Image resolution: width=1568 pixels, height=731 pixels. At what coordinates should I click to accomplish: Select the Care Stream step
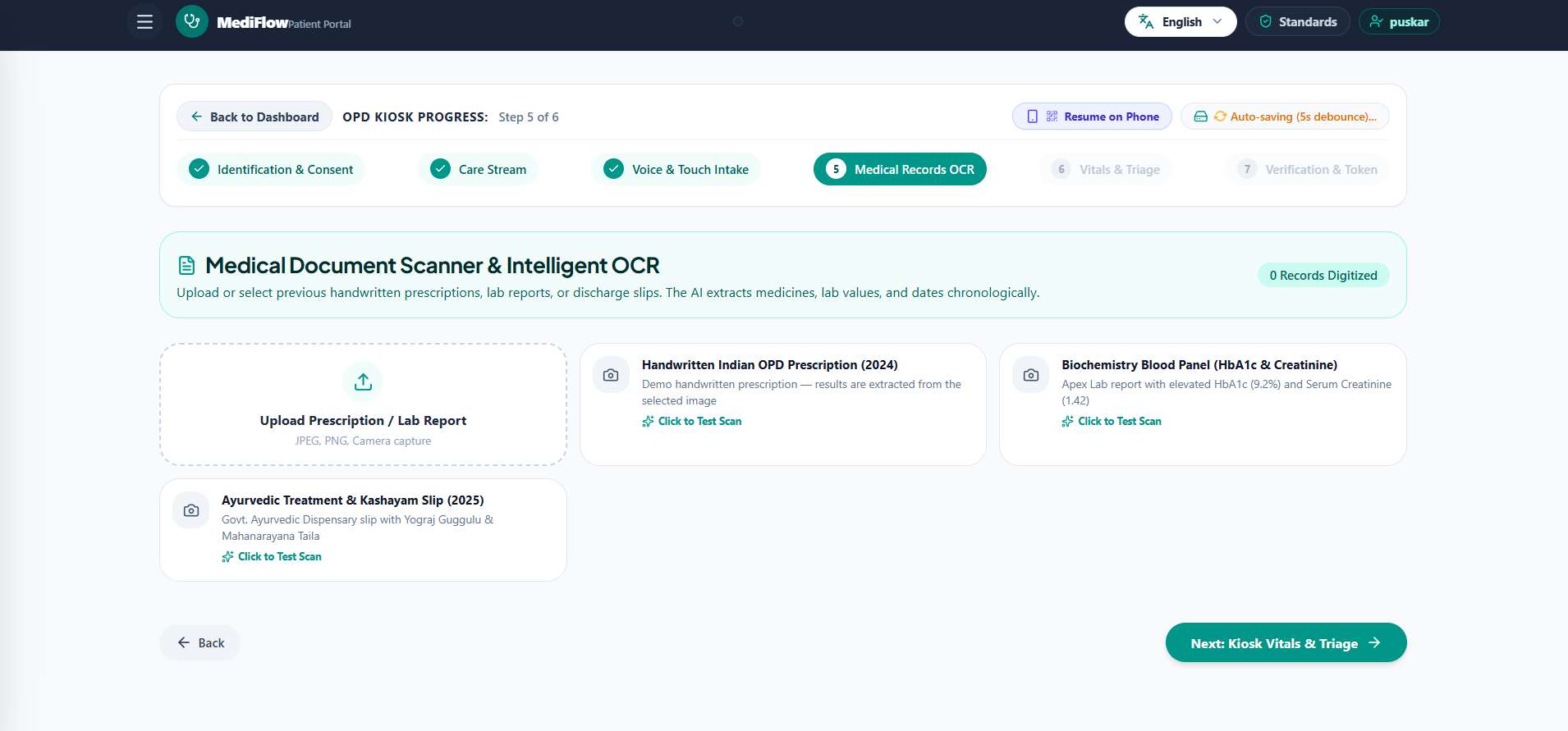479,169
